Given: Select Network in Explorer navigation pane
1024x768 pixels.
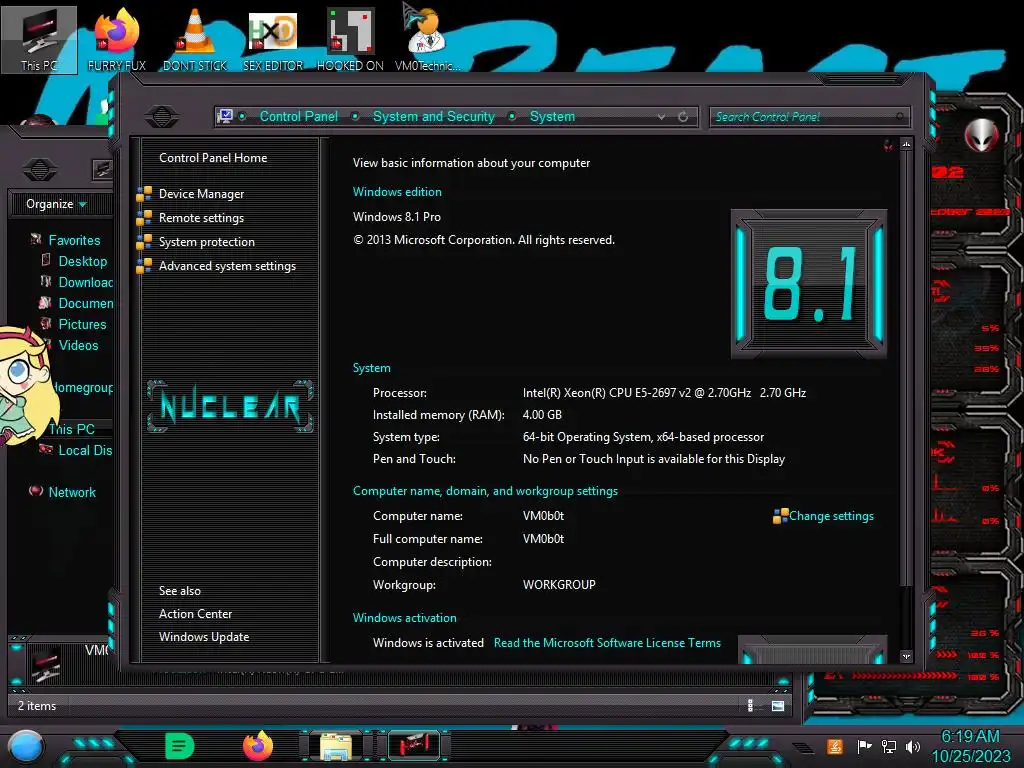Looking at the screenshot, I should (x=72, y=492).
